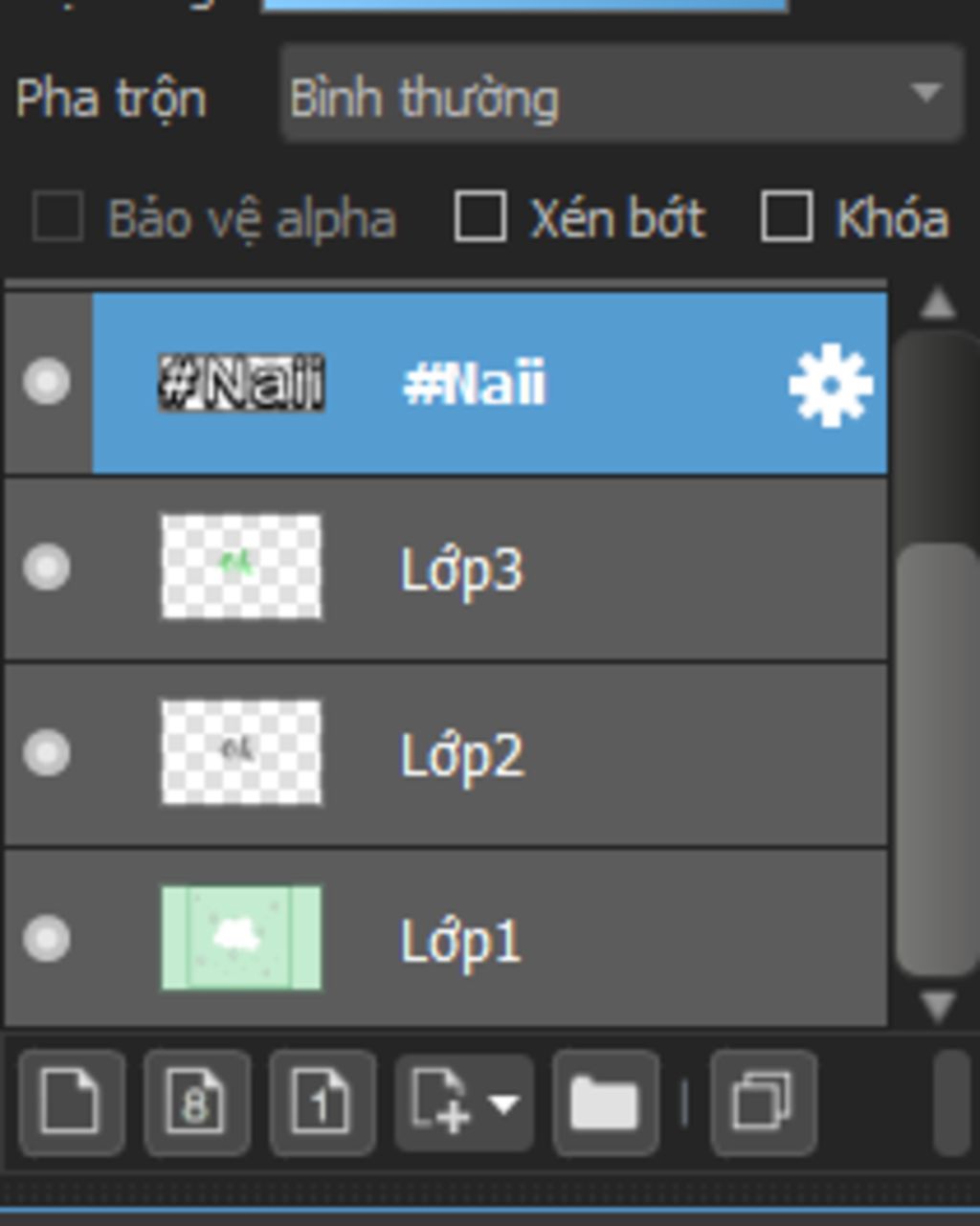Image resolution: width=980 pixels, height=1226 pixels.
Task: Add a new color layer
Action: pos(72,1103)
